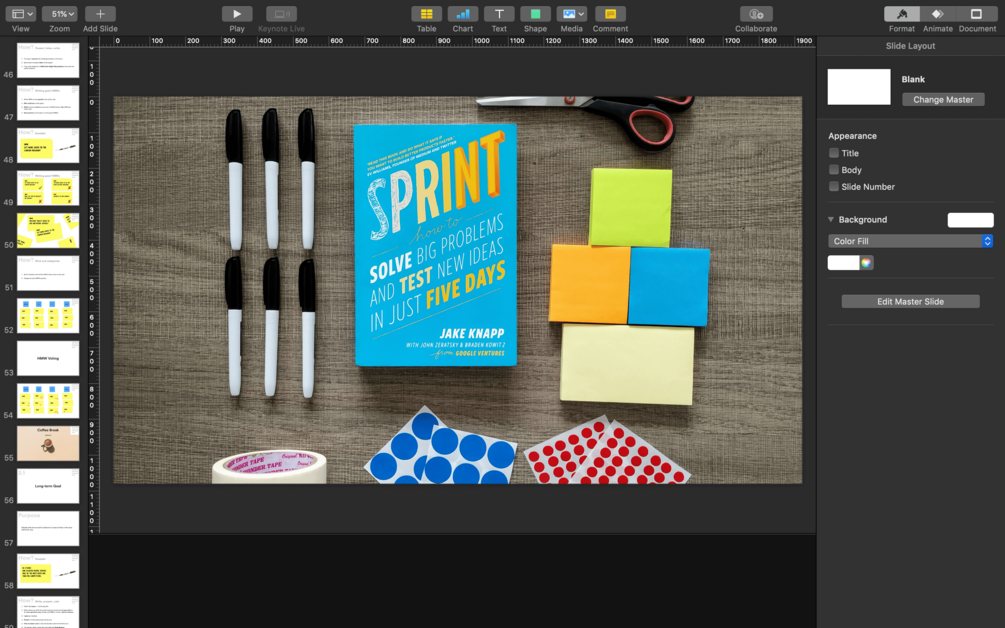Enable the Slide Number checkbox
Image resolution: width=1005 pixels, height=628 pixels.
point(834,186)
